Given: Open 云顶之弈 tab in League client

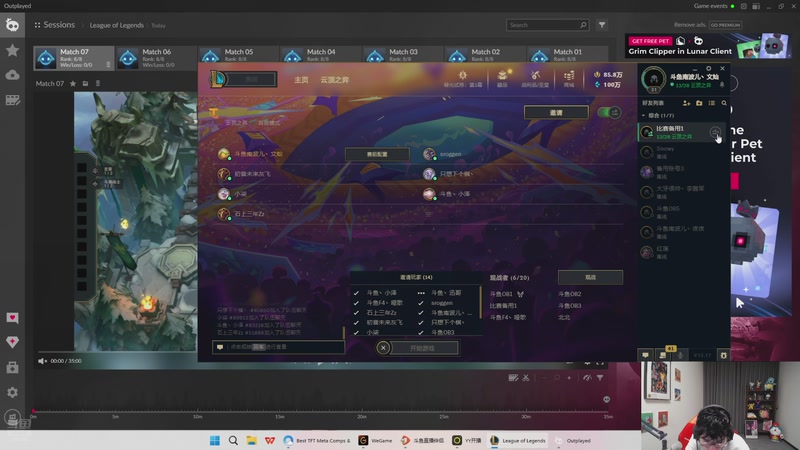Looking at the screenshot, I should pos(335,80).
